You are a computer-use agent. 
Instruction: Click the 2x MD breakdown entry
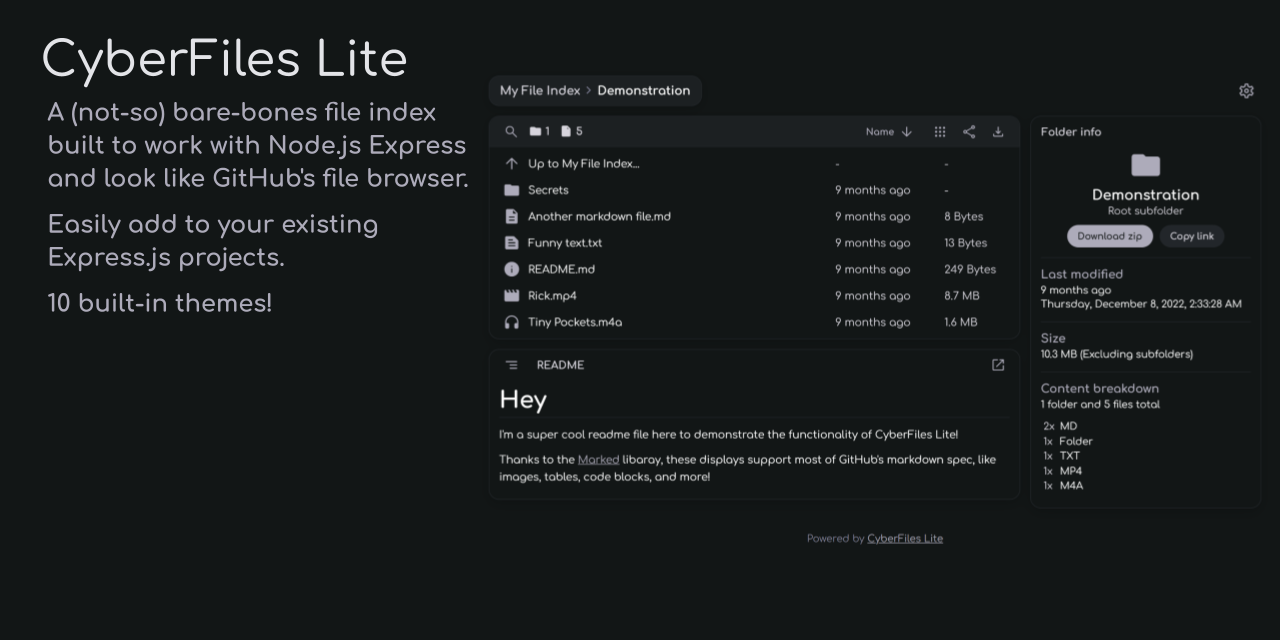pyautogui.click(x=1060, y=426)
